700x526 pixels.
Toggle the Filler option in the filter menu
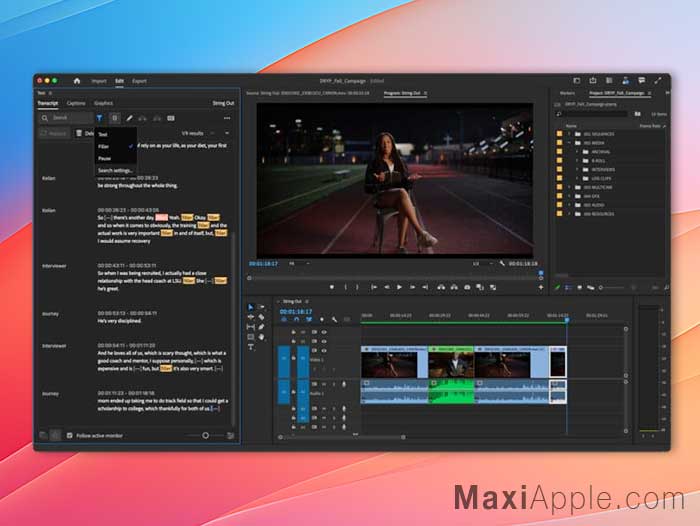[x=116, y=146]
